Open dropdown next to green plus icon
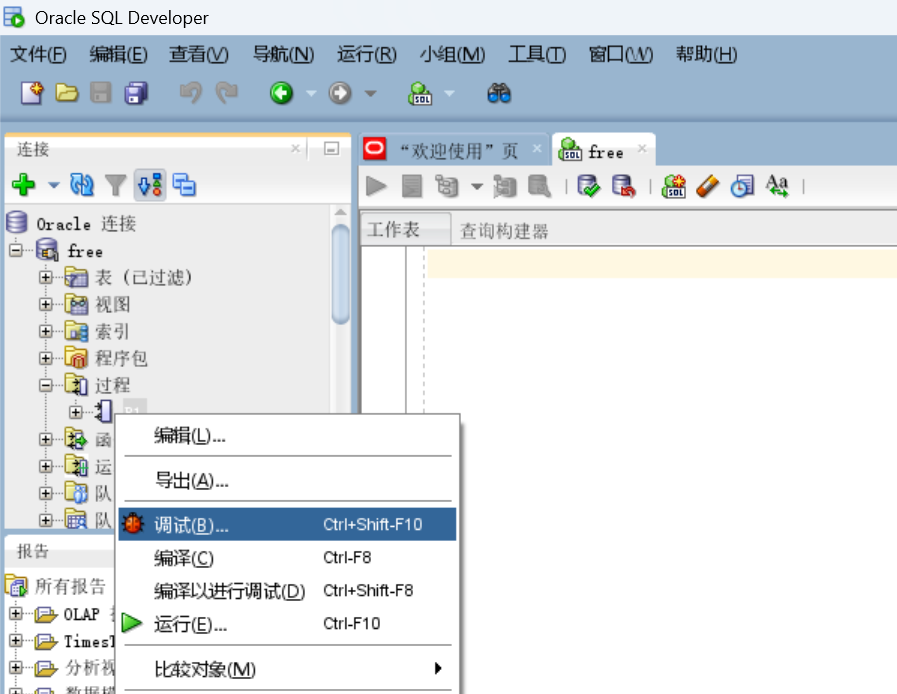Screen dimensions: 897x694 [54, 185]
